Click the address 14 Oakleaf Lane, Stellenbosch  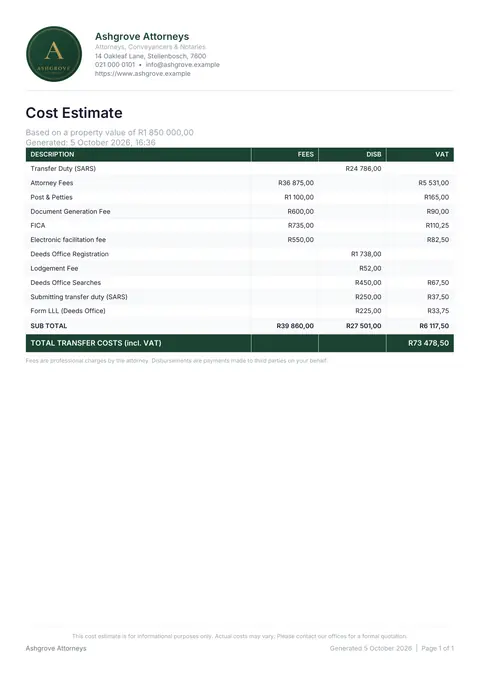[150, 56]
